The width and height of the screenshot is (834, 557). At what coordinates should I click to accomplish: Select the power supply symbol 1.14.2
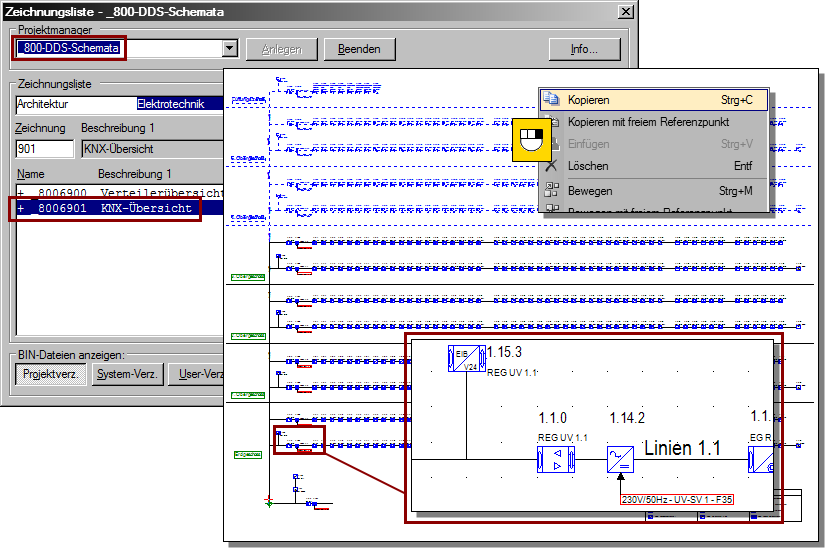[x=620, y=458]
